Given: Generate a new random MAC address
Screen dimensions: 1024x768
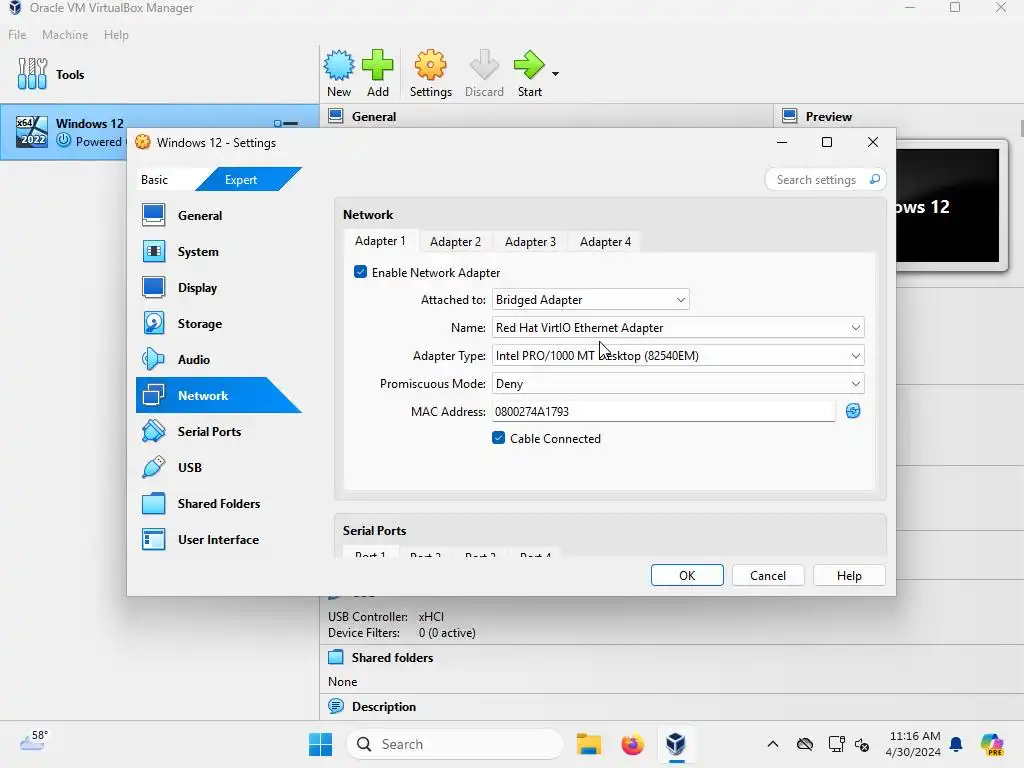Looking at the screenshot, I should [853, 411].
